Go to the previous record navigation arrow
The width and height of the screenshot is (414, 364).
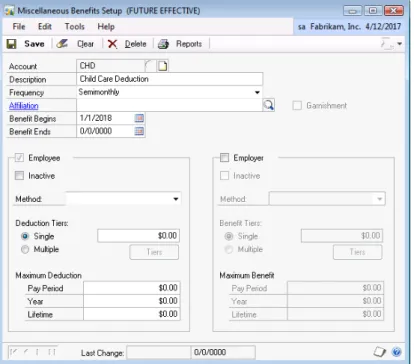tap(25, 352)
